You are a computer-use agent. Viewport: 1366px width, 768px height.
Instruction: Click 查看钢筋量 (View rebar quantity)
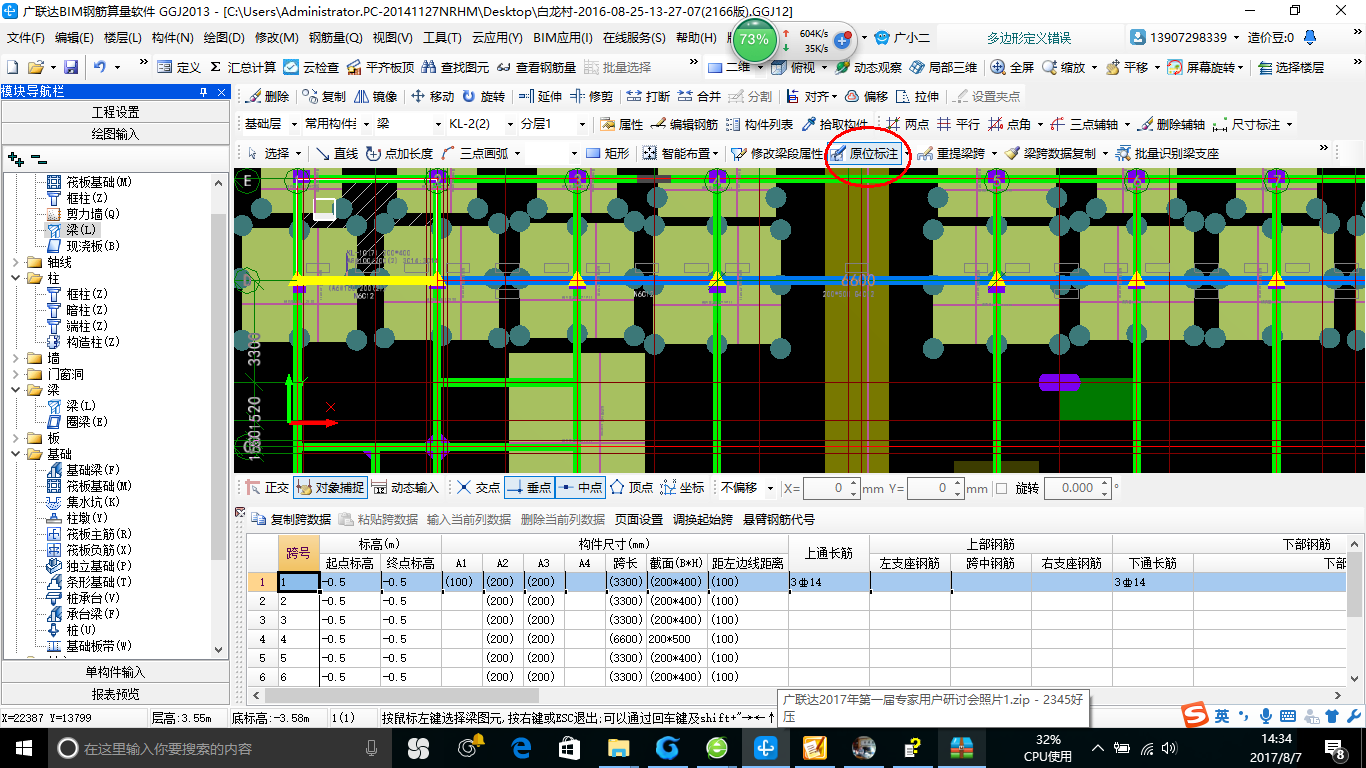(x=536, y=67)
